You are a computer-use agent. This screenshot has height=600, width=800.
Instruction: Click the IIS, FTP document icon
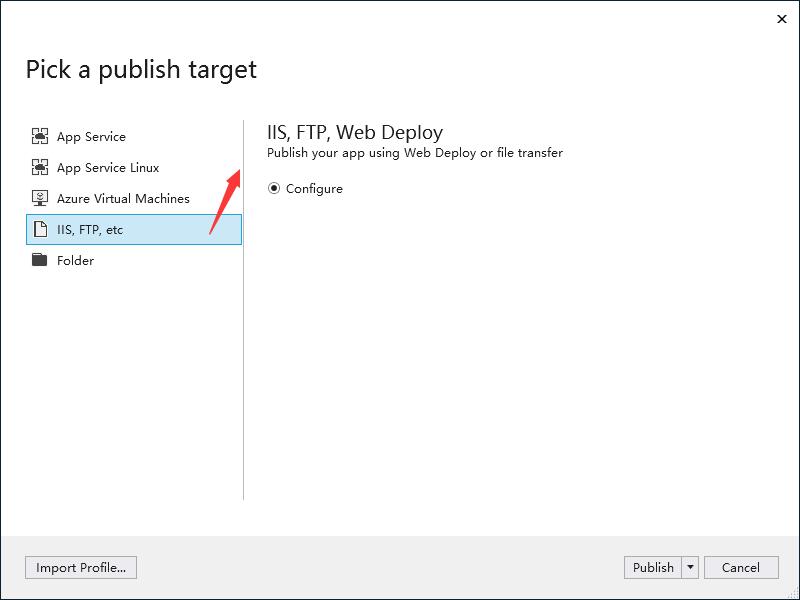[x=40, y=229]
